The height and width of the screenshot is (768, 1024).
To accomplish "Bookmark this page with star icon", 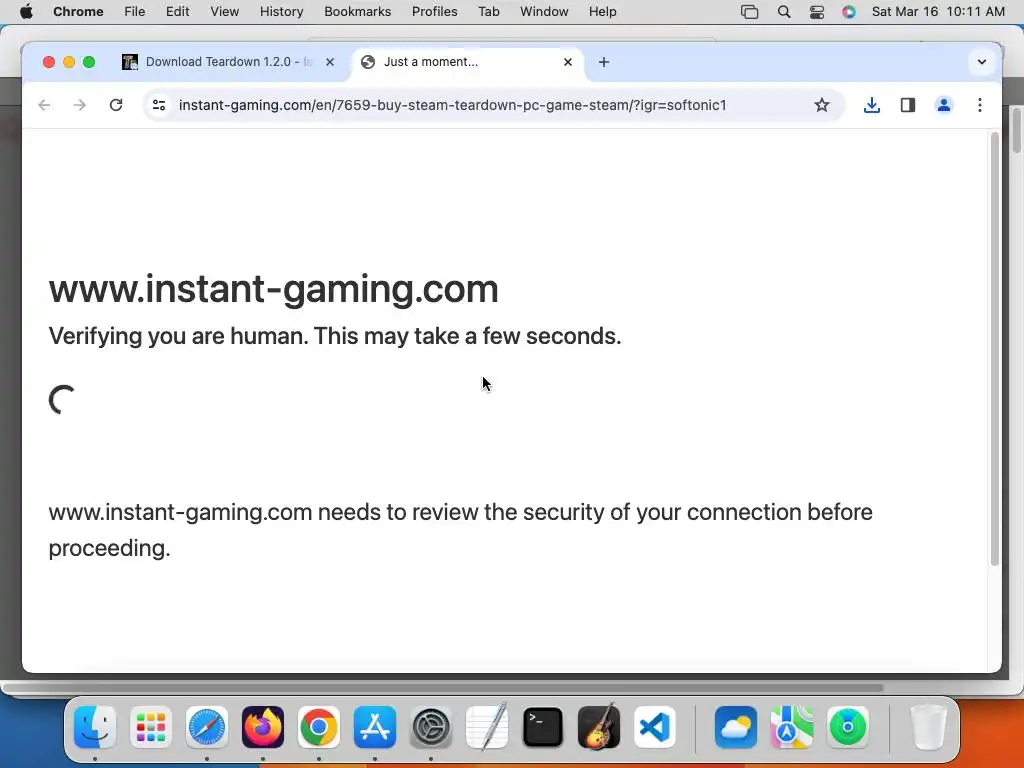I will [822, 105].
